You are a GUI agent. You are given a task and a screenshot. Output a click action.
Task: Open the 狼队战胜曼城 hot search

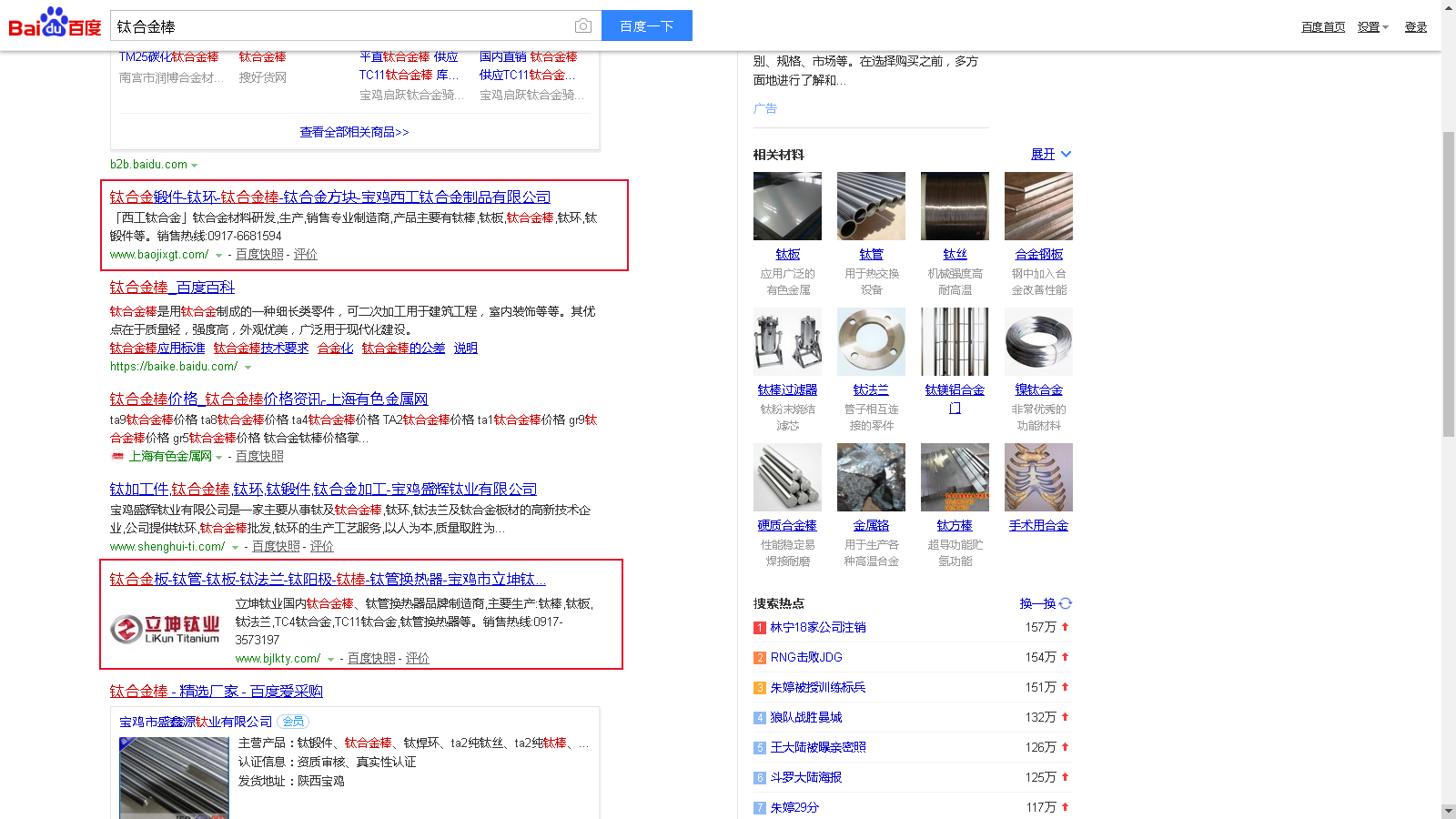pos(806,717)
